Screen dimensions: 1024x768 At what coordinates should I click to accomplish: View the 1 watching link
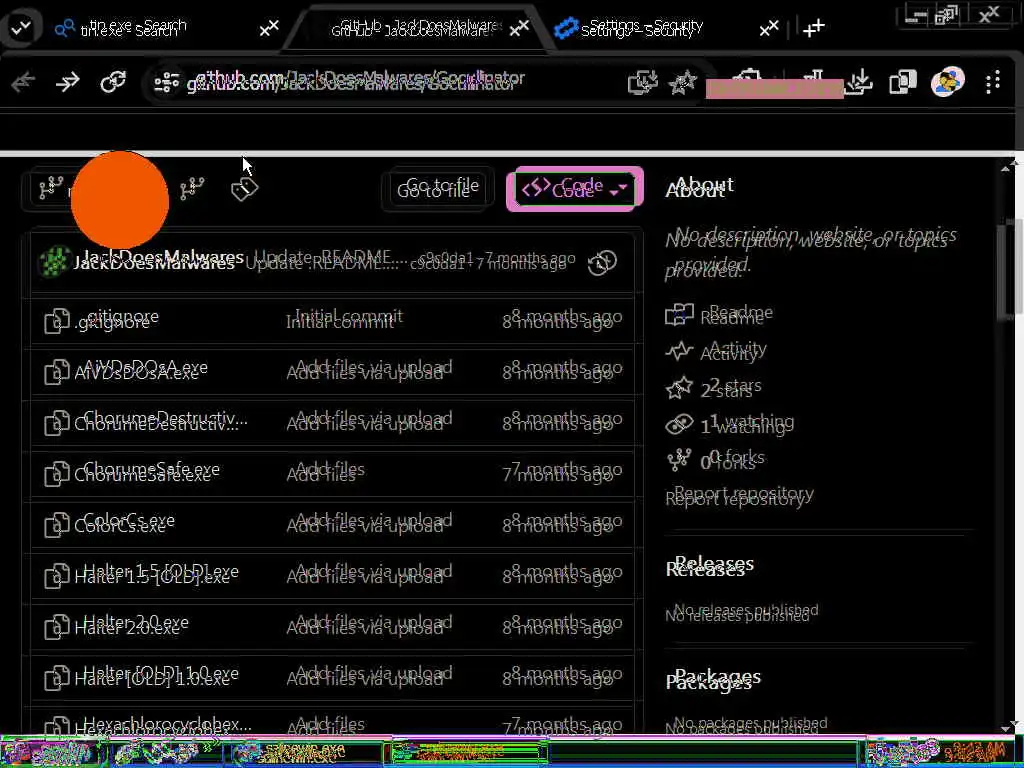coord(747,424)
